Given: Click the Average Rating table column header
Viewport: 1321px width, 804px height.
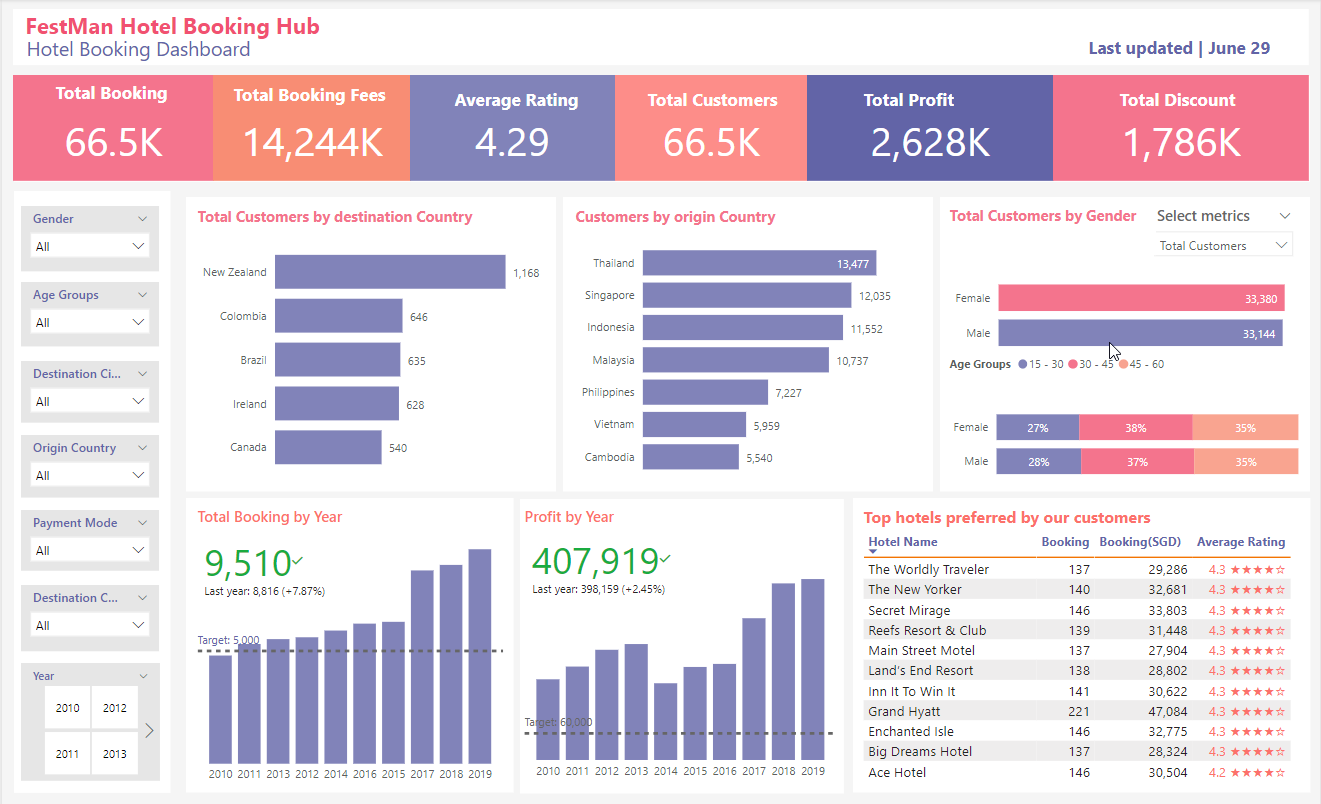Looking at the screenshot, I should (1240, 542).
